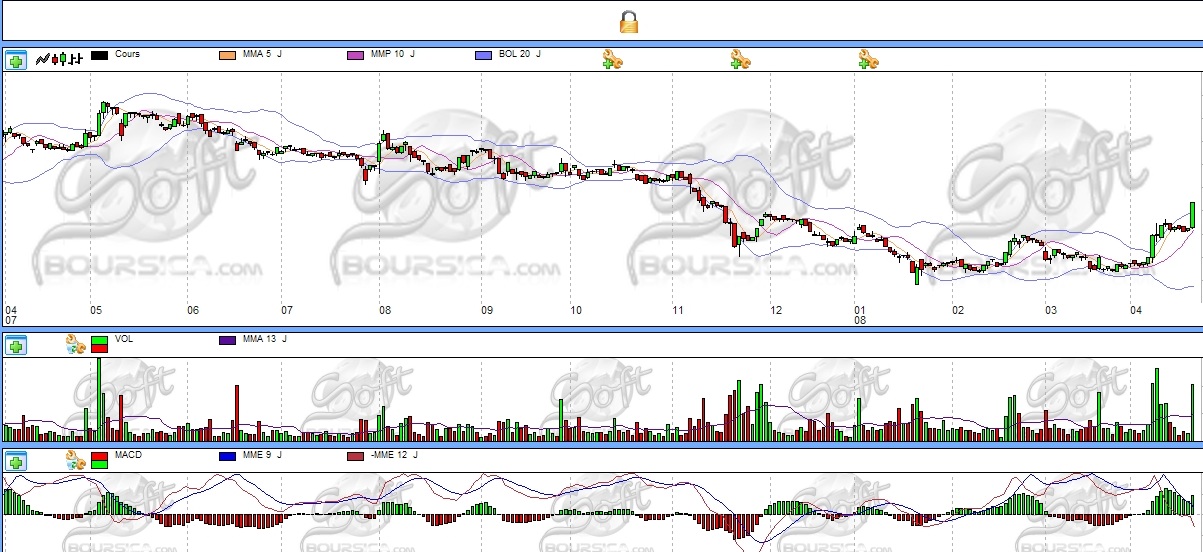Select the candlestick chart style icon
1203x552 pixels.
pos(59,60)
